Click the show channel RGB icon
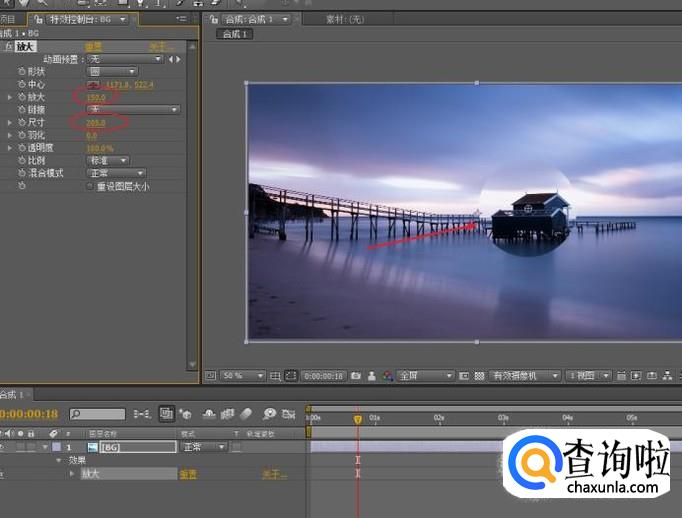Image resolution: width=682 pixels, height=518 pixels. coord(386,376)
